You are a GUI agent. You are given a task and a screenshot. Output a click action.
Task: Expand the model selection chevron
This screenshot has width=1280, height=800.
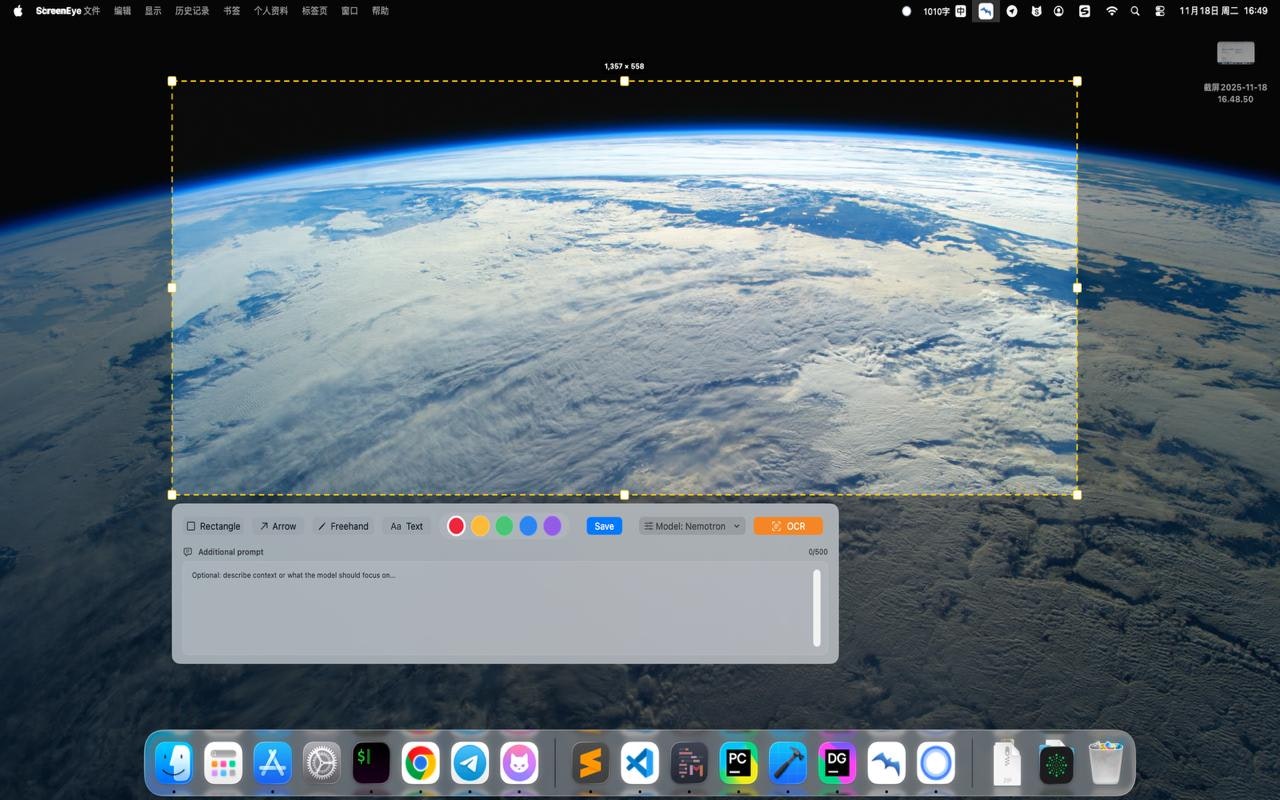coord(735,526)
